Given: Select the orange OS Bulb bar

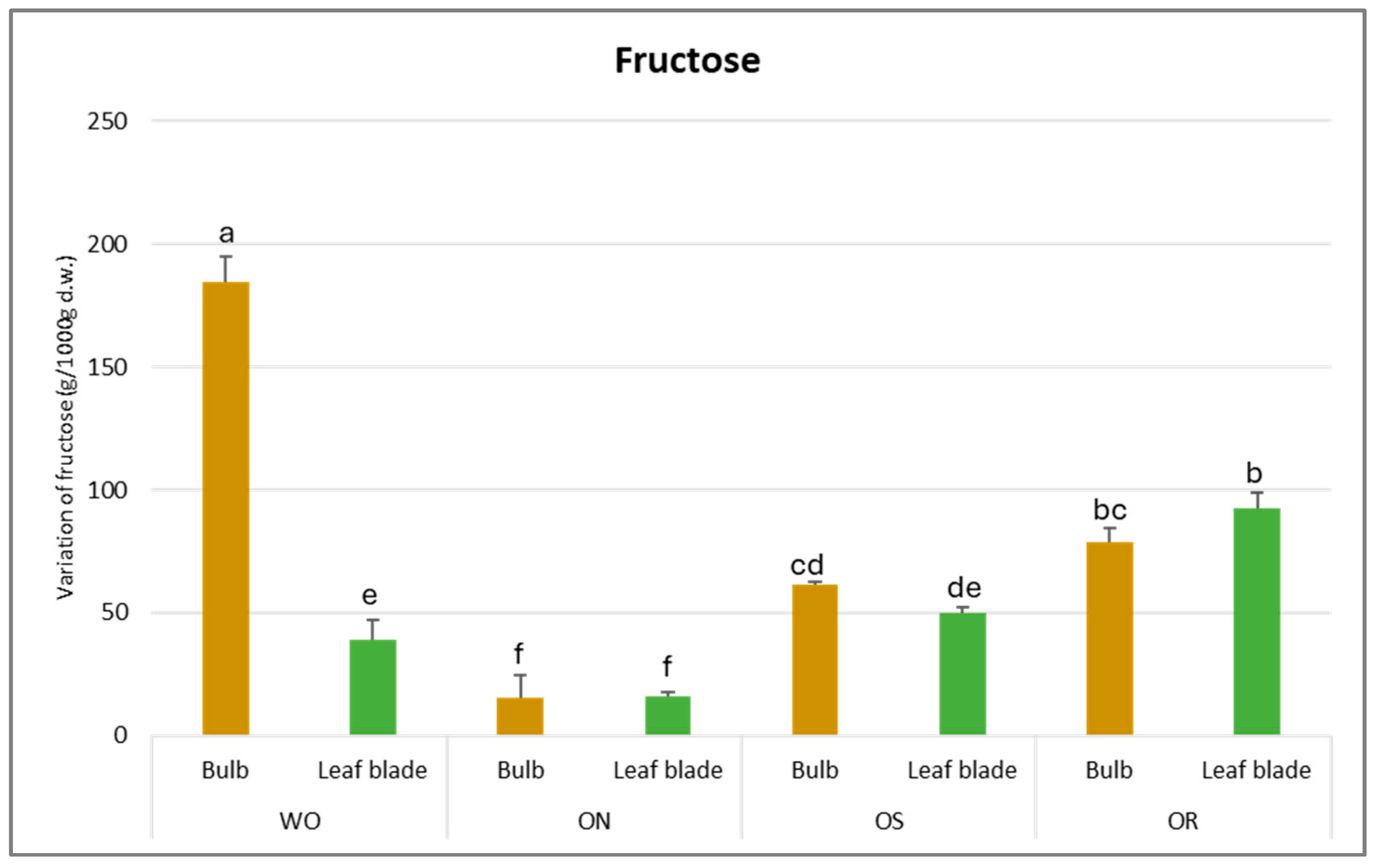Looking at the screenshot, I should coord(815,659).
